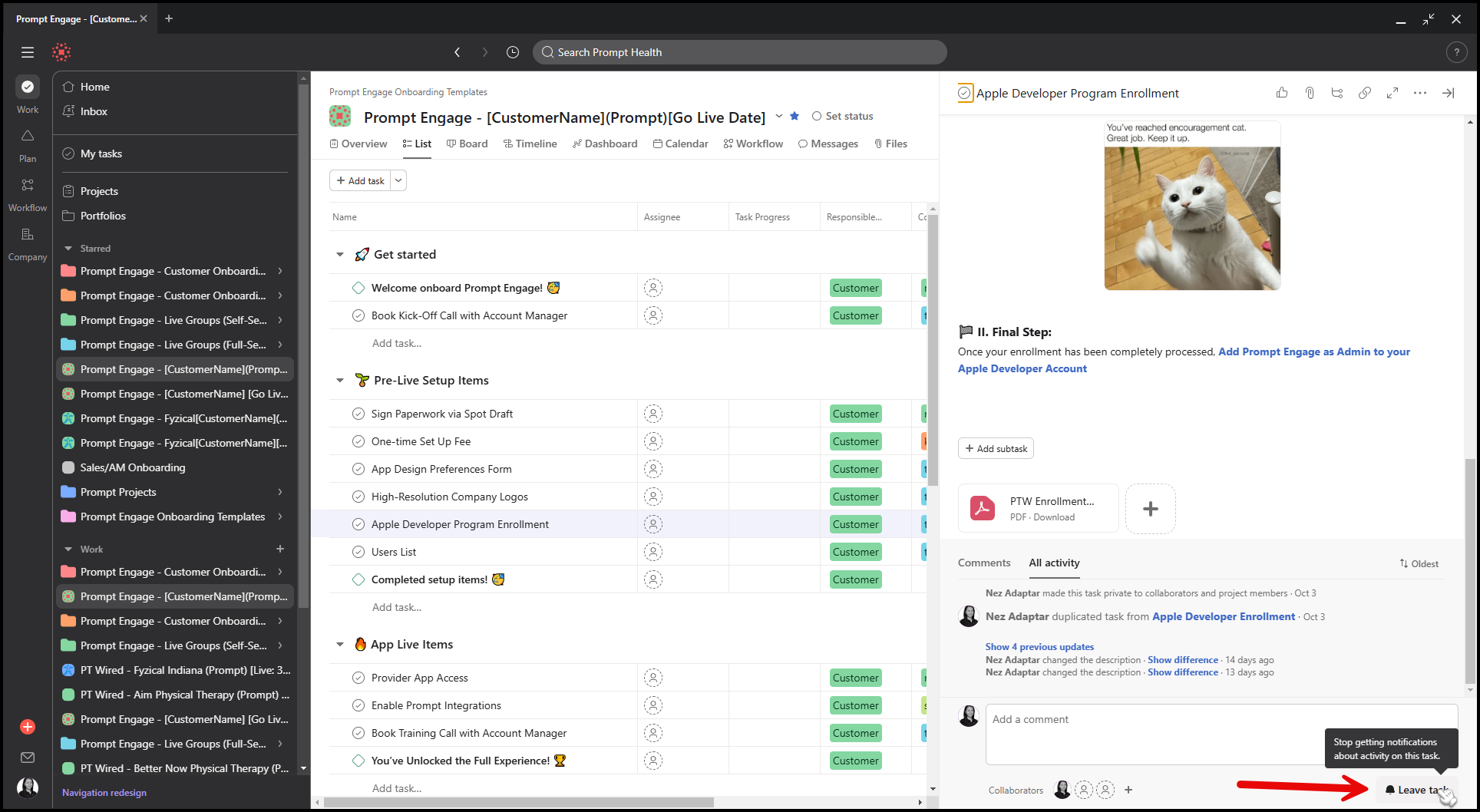Open the history clock icon in top bar
Viewport: 1480px width, 812px height.
513,52
